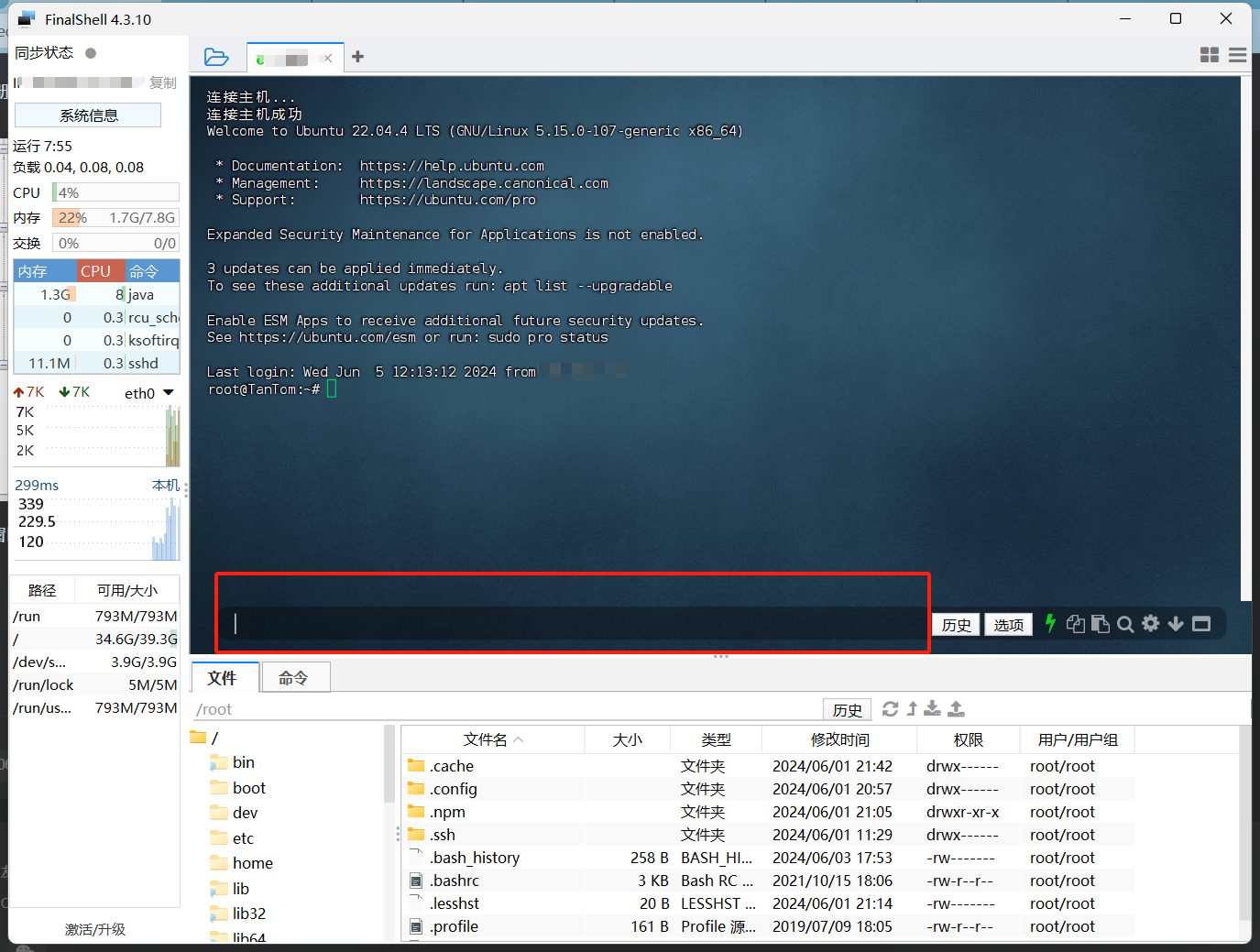Screen dimensions: 1260x952
Task: Sort files by 修改时间 column
Action: (839, 739)
